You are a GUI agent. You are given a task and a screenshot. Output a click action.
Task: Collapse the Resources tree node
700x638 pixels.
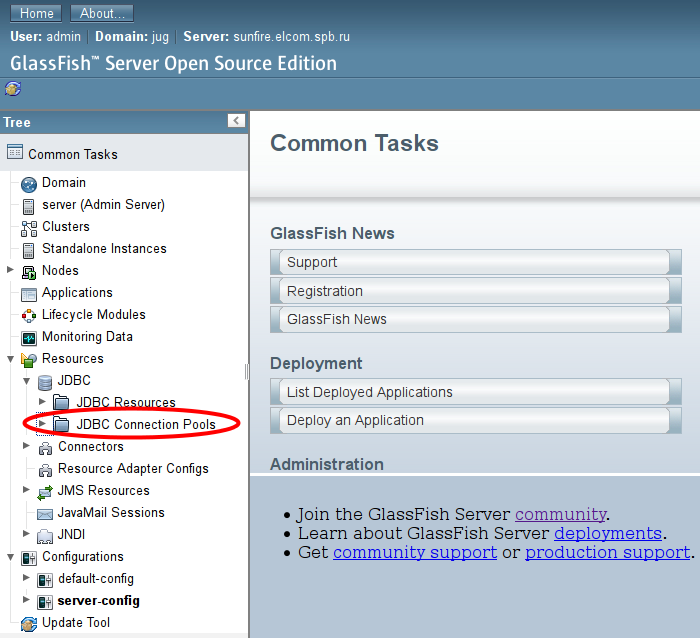pyautogui.click(x=11, y=359)
